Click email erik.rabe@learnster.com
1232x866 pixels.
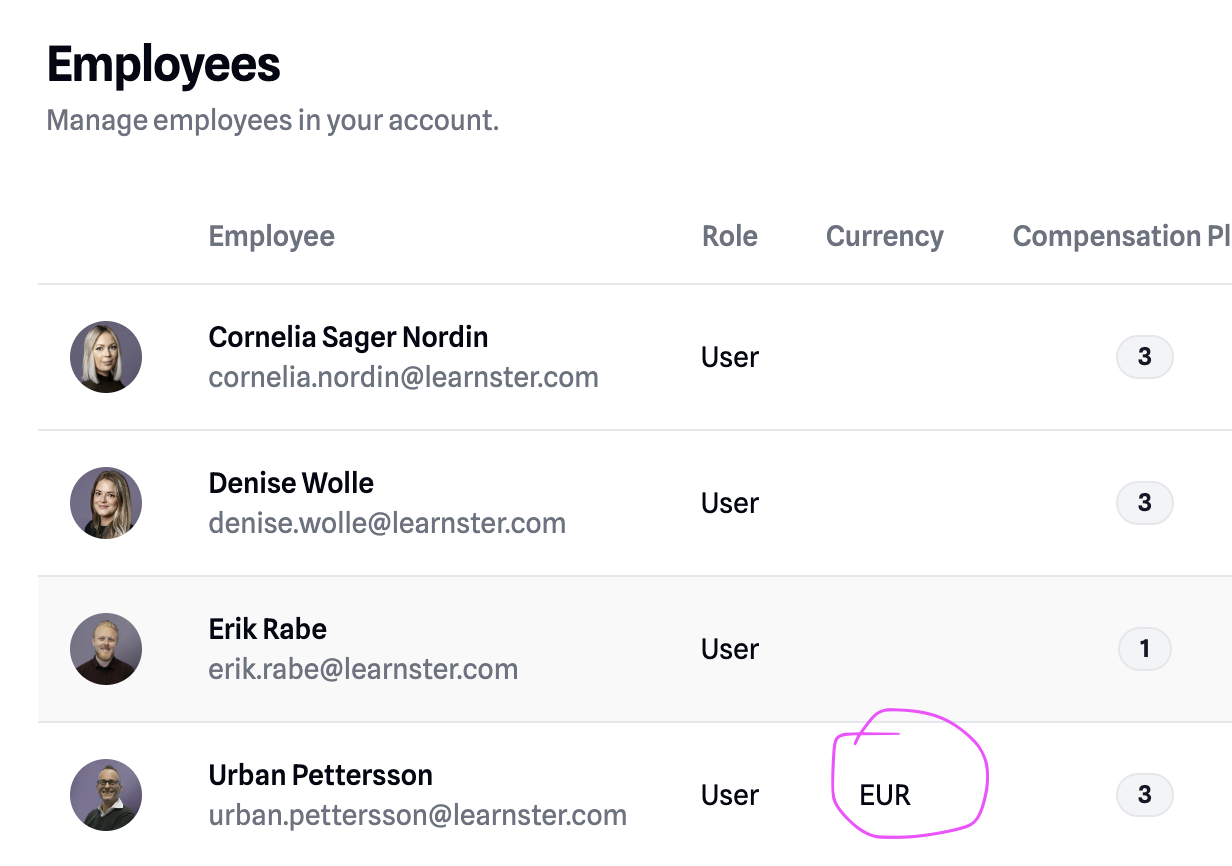363,670
